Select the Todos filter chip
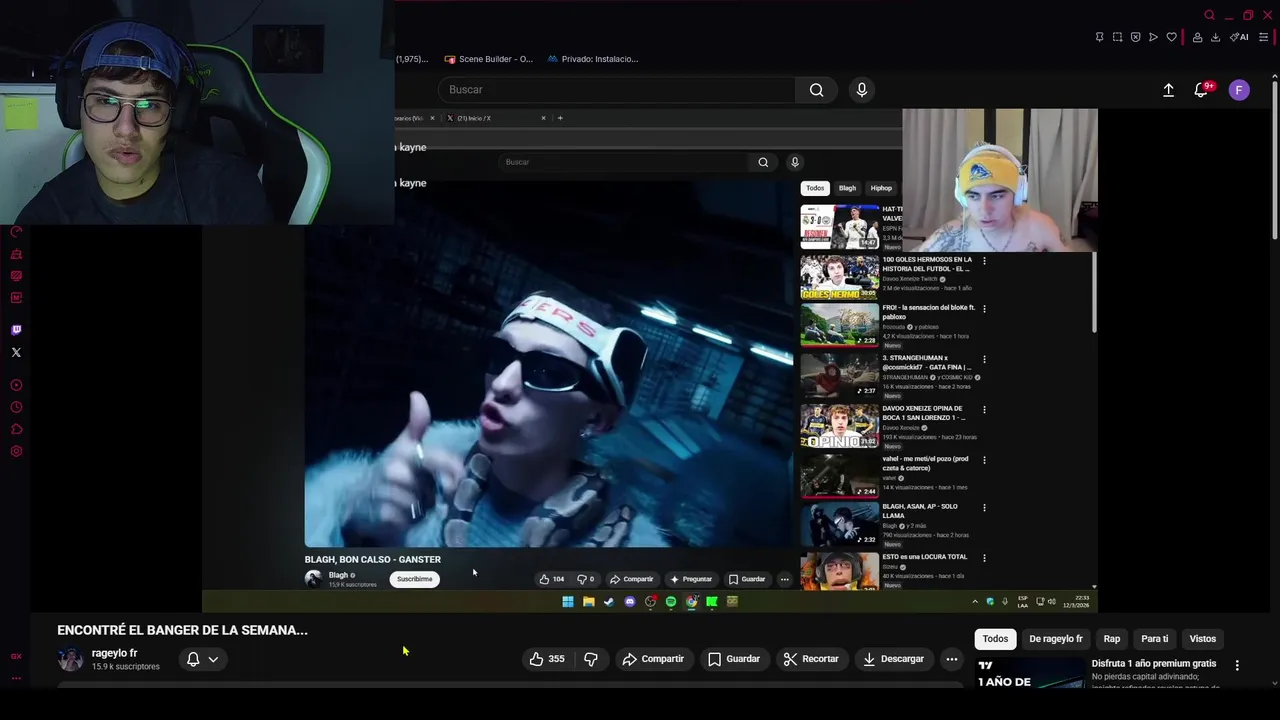 [x=995, y=639]
